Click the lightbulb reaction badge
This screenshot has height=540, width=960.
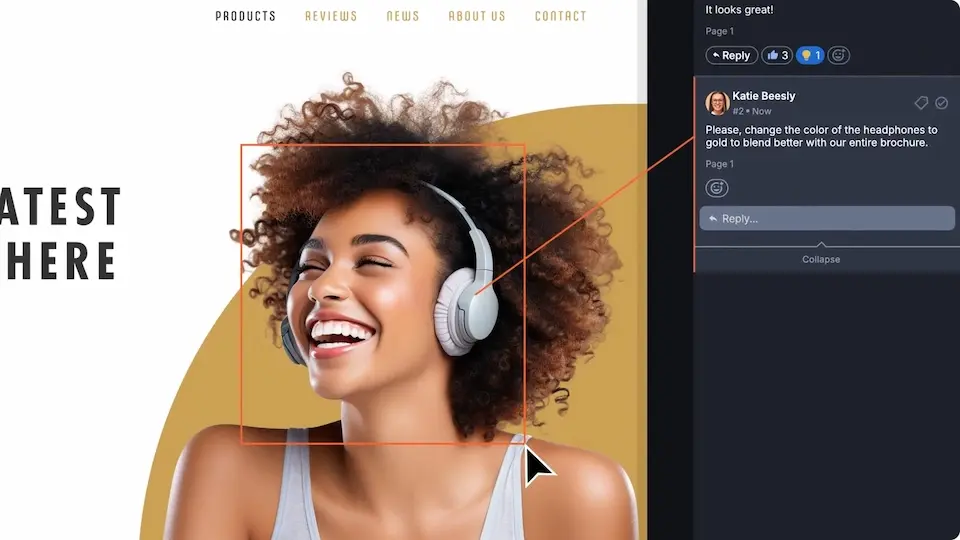pos(810,56)
